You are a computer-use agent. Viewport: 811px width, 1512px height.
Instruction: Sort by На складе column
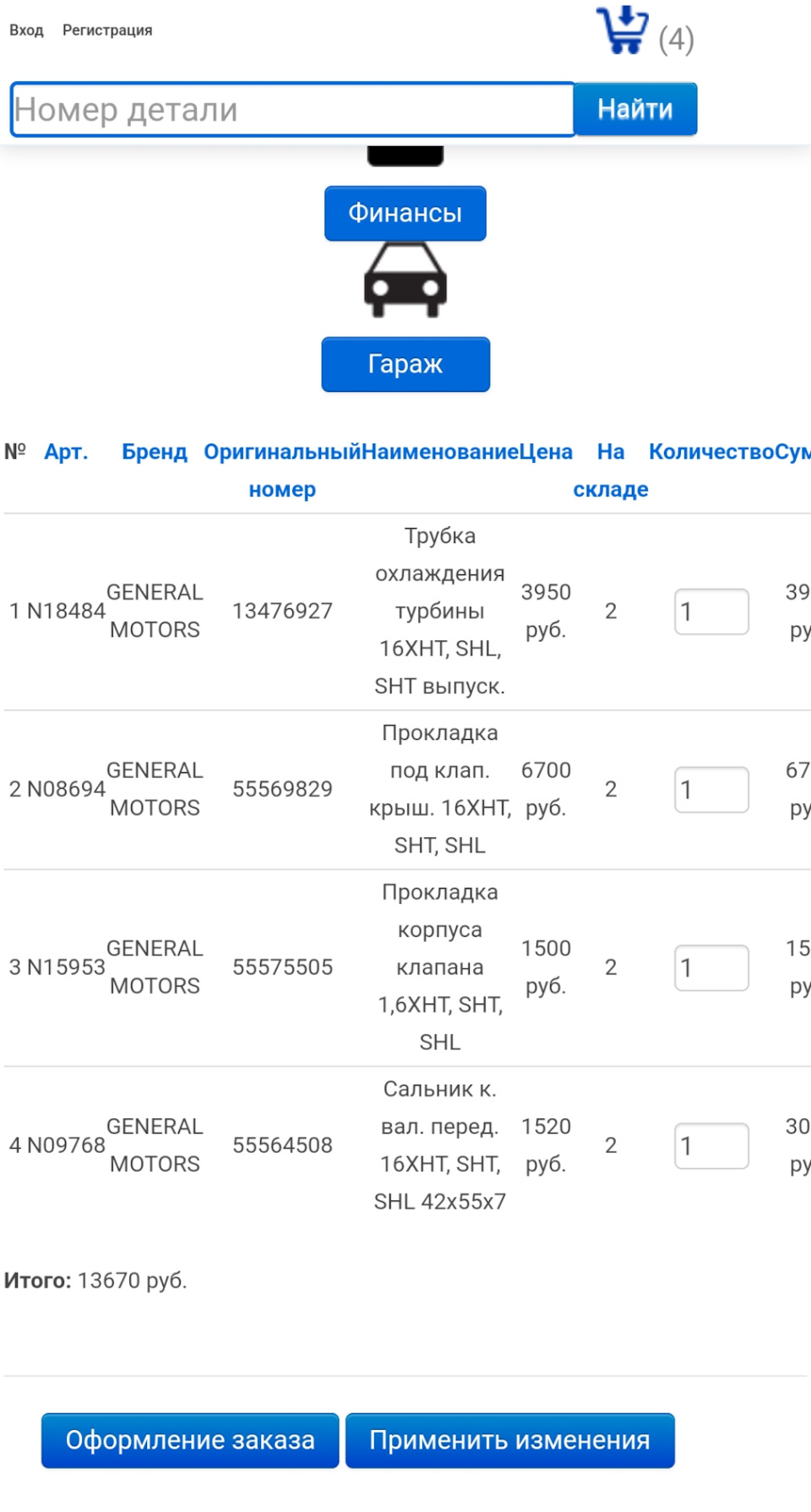coord(611,470)
